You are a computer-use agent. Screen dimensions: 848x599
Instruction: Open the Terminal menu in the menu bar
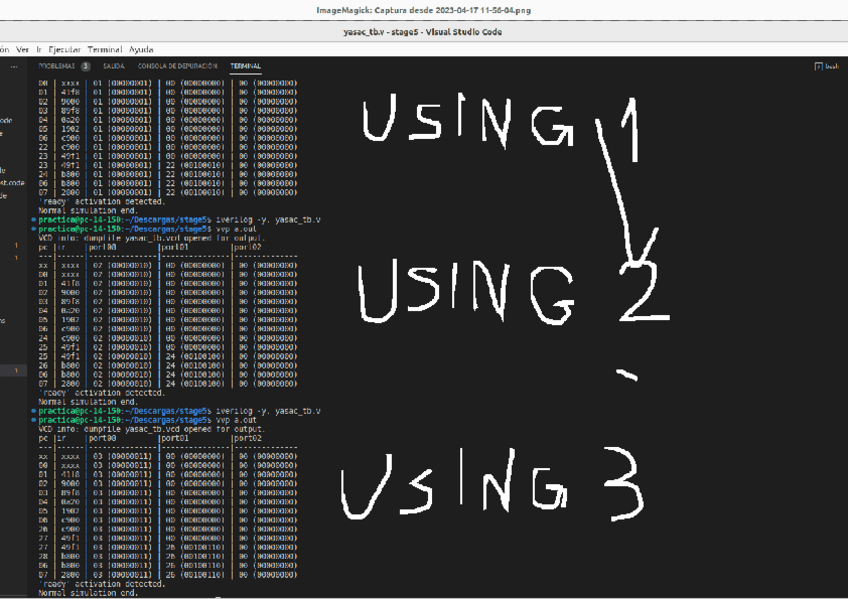[105, 49]
